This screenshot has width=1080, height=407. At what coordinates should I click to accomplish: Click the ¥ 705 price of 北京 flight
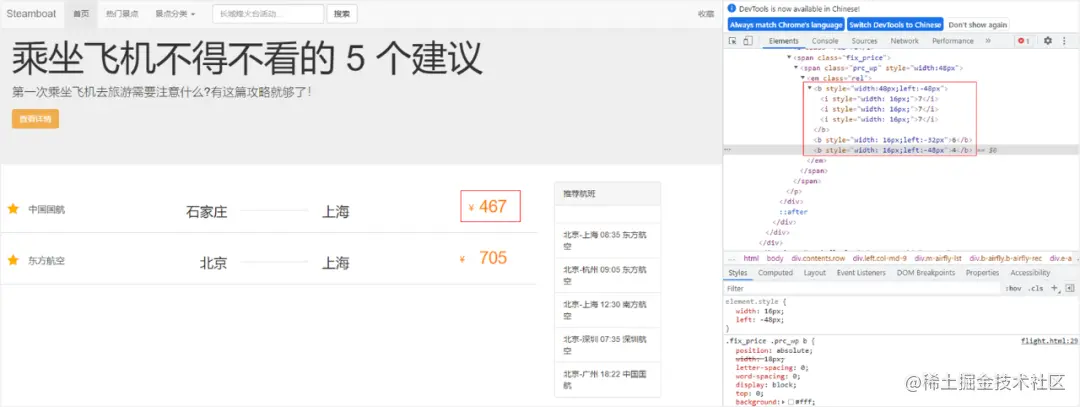click(484, 258)
